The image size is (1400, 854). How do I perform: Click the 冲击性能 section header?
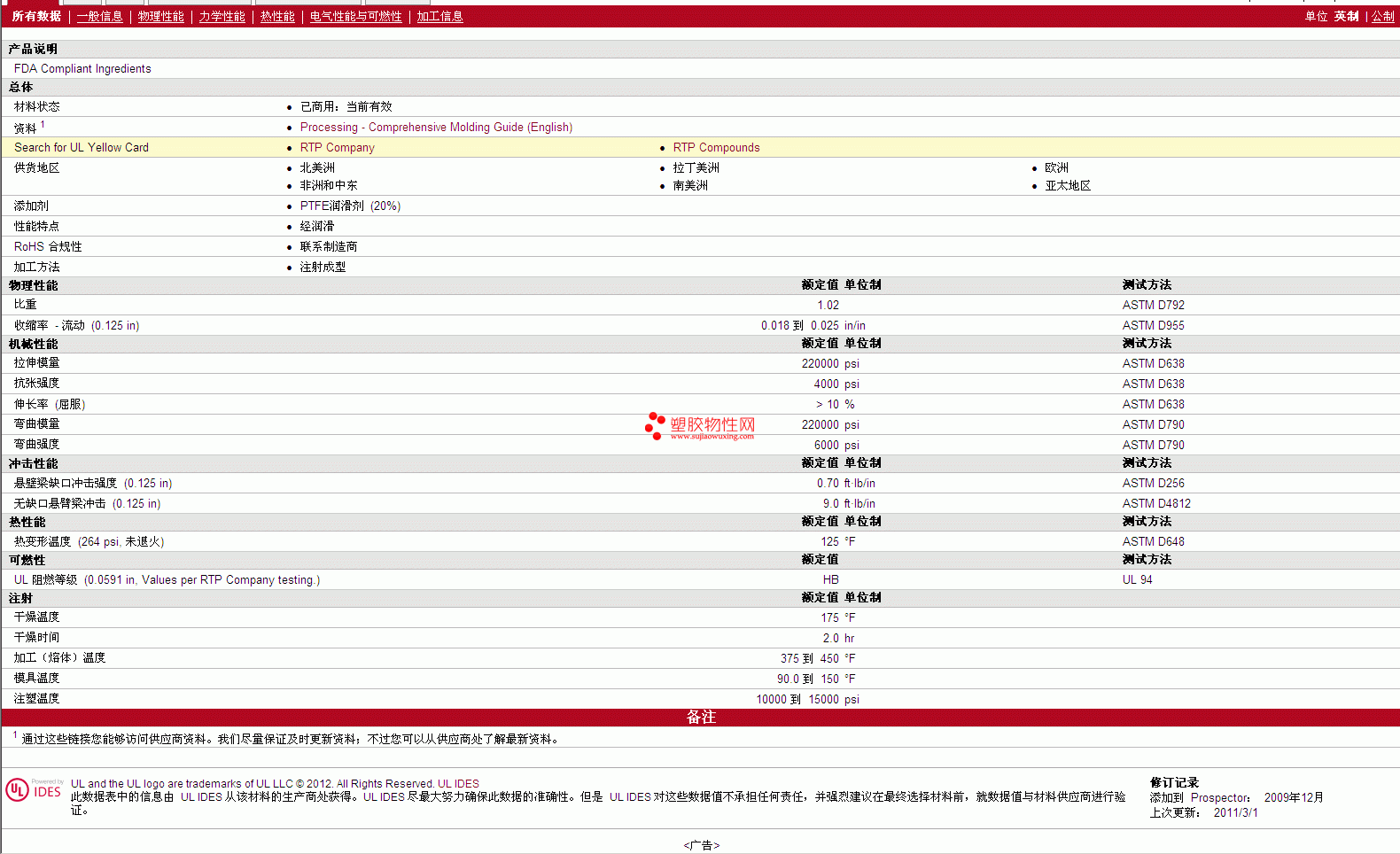(x=33, y=464)
